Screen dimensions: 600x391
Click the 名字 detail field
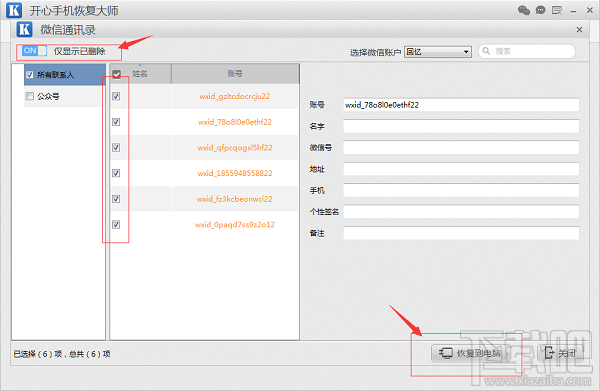point(461,126)
